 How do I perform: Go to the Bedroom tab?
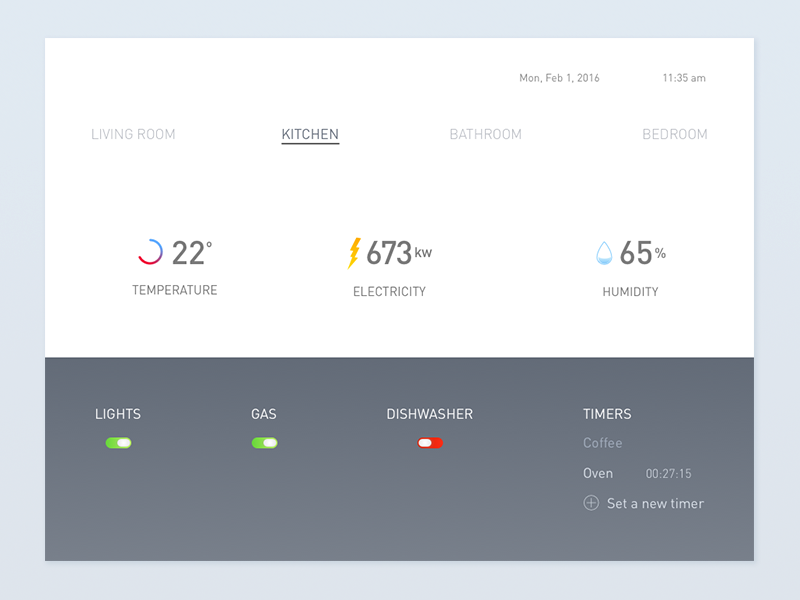pyautogui.click(x=674, y=134)
